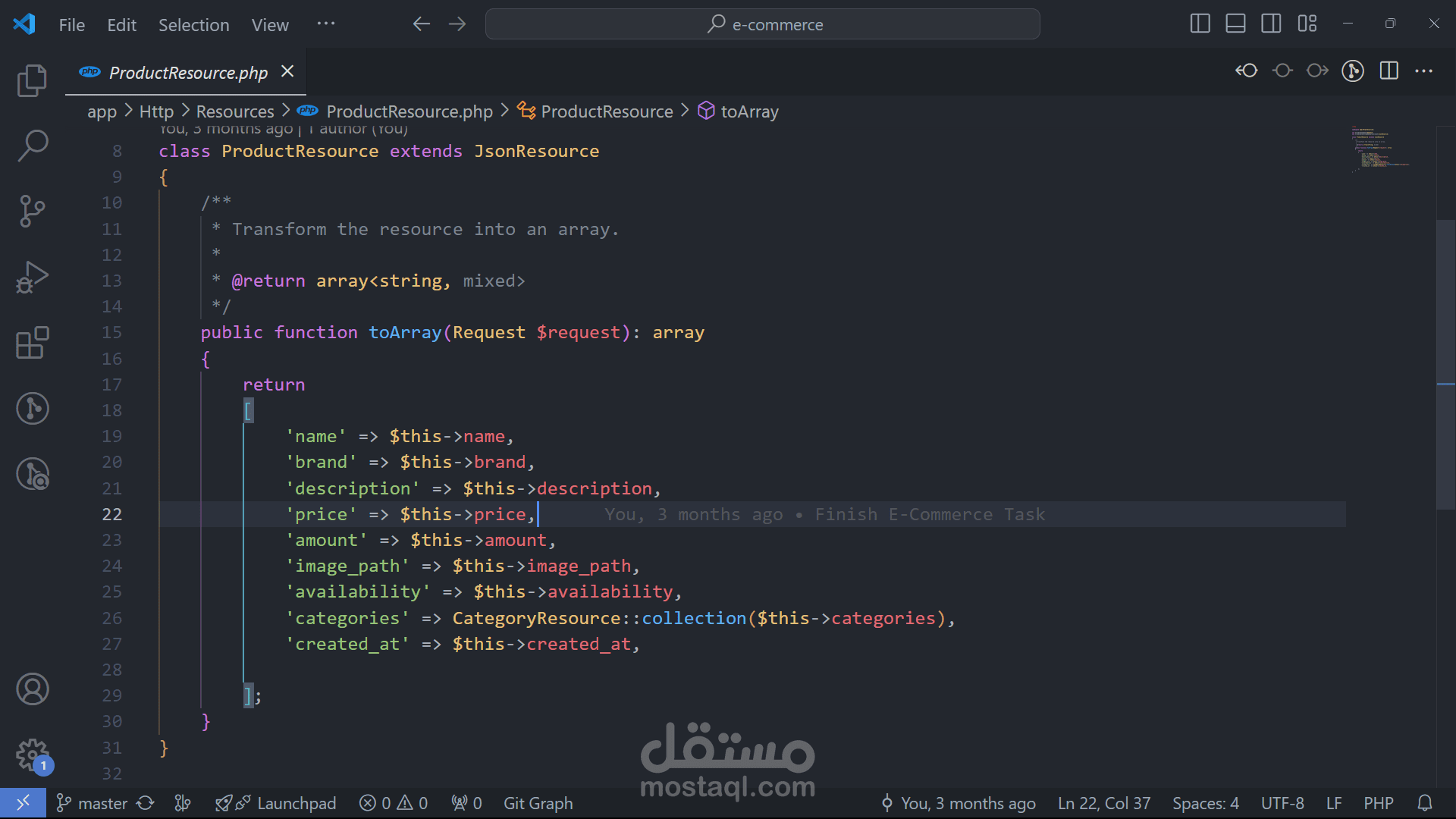Toggle the secondary side bar layout button
The image size is (1456, 819).
coord(1271,24)
